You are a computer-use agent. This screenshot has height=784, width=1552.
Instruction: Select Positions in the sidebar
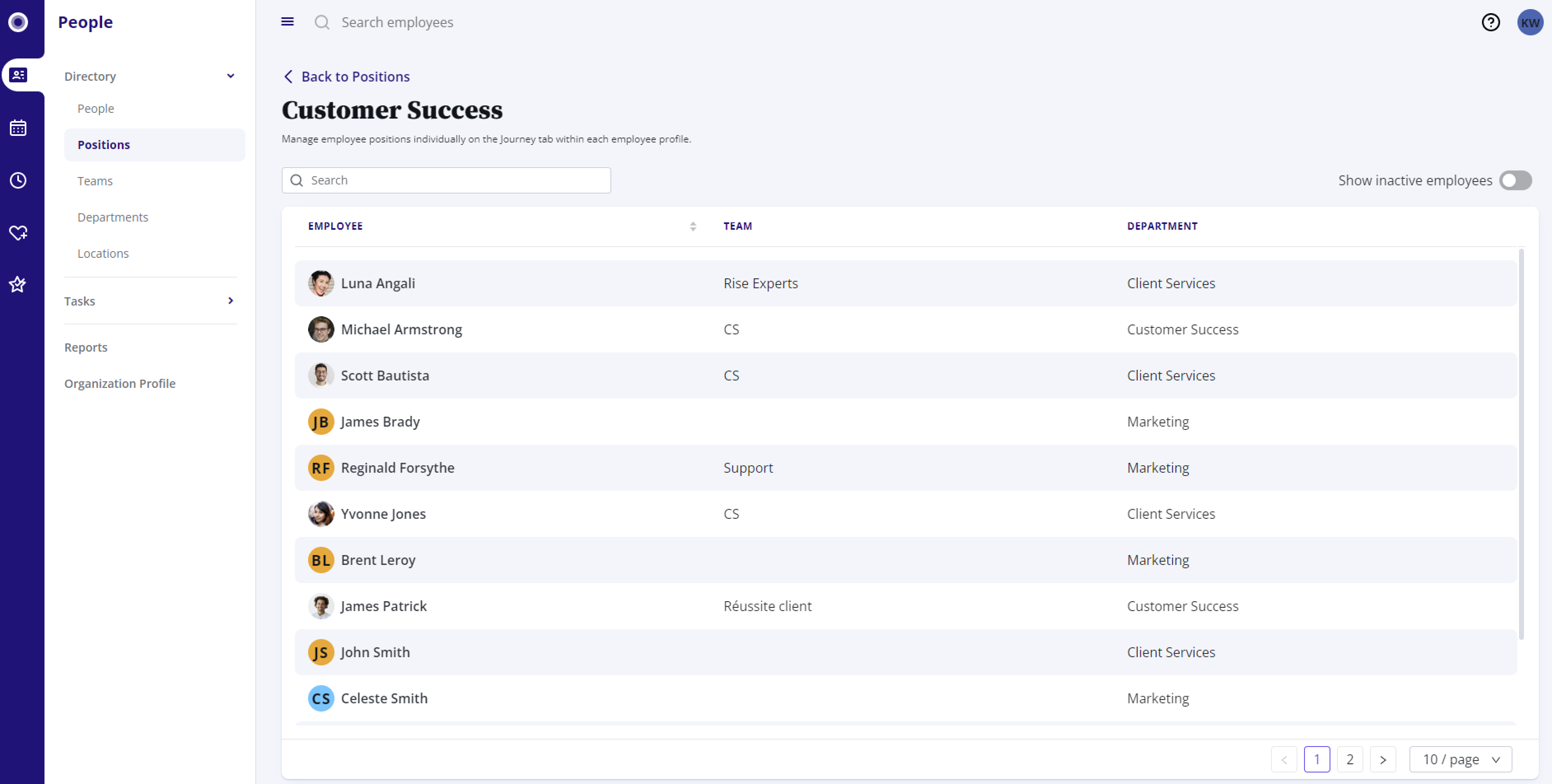click(x=155, y=145)
